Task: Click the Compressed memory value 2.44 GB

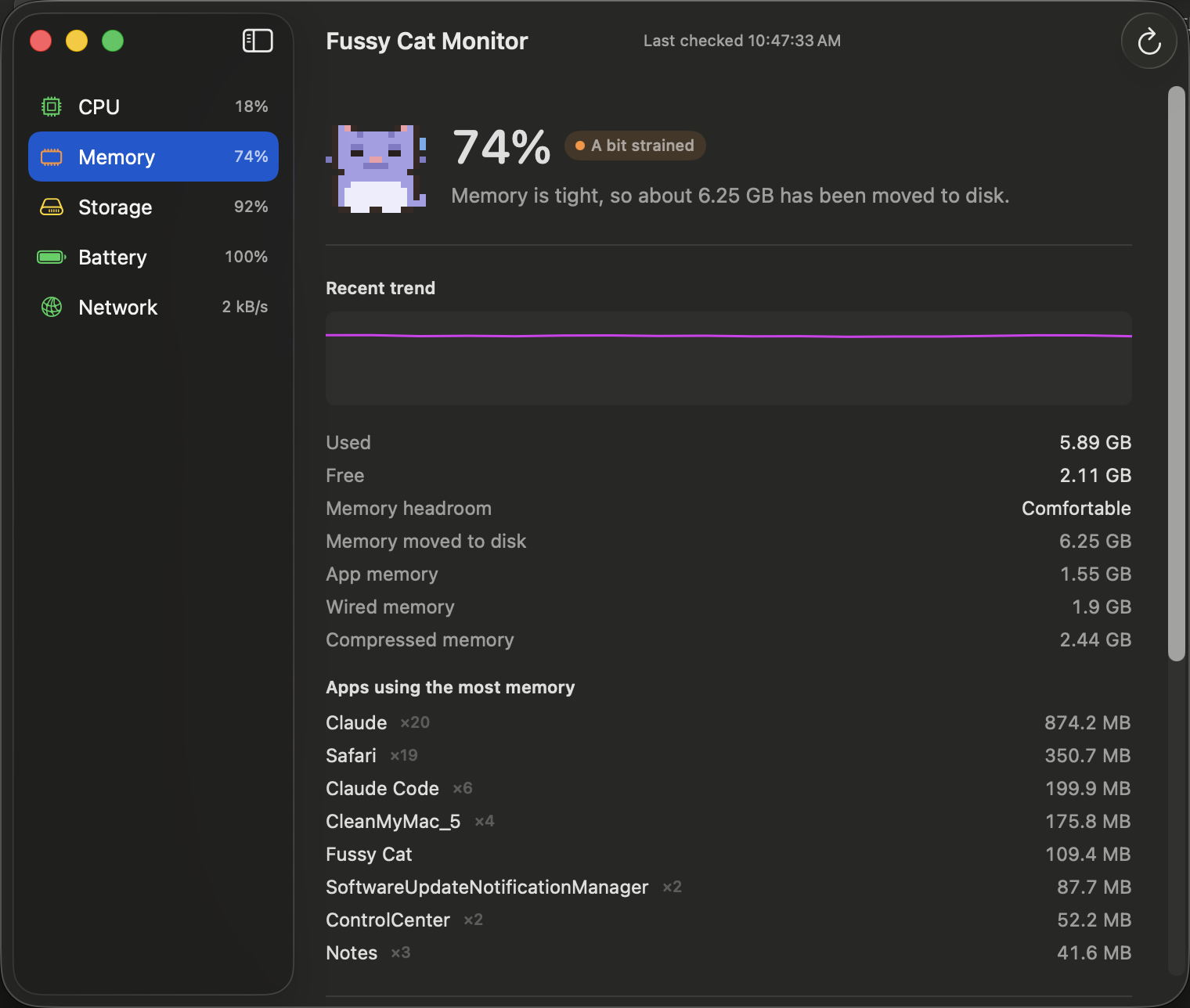Action: coord(1095,640)
